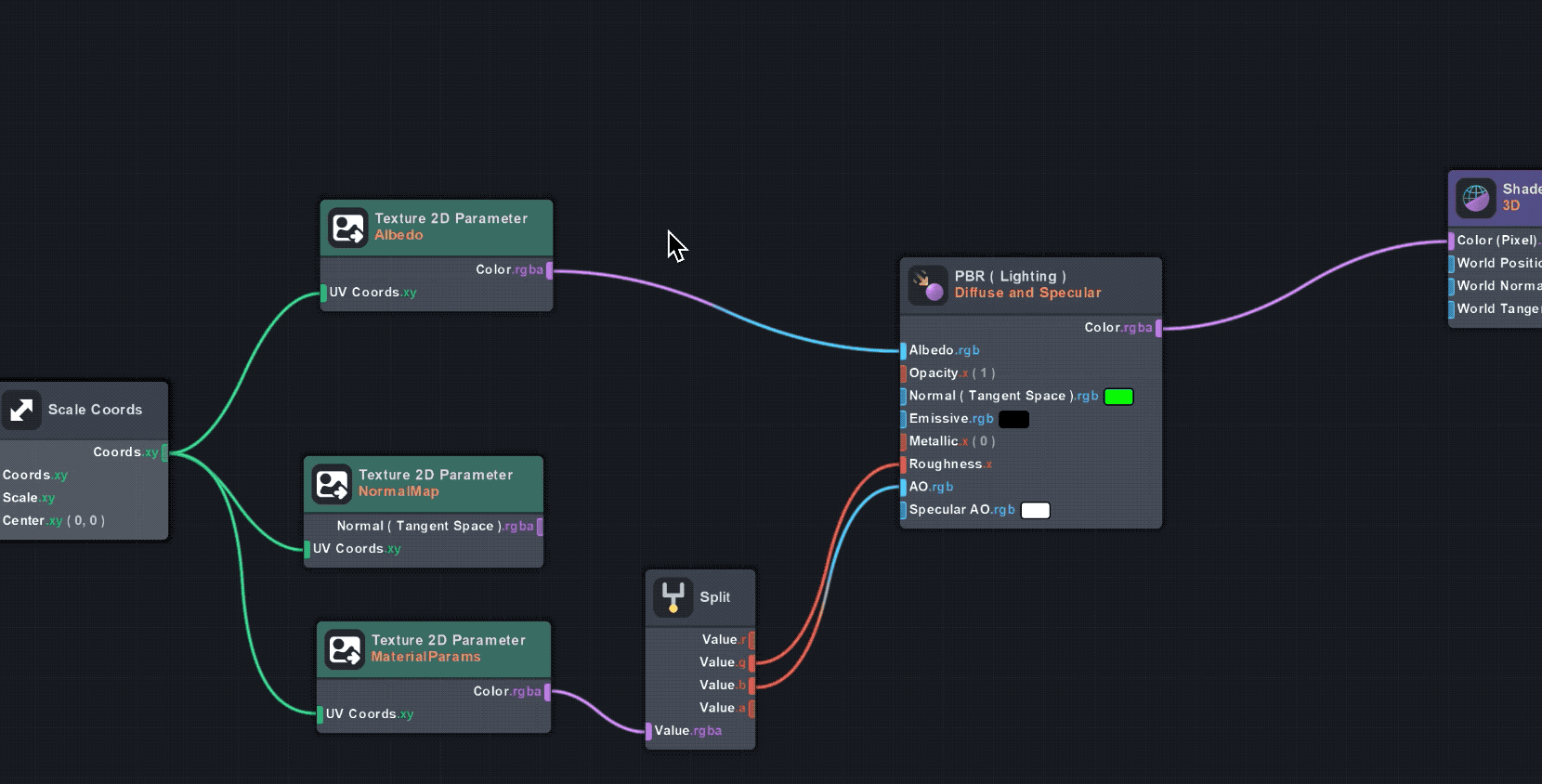
Task: Click the Albedo node Color.rgba output port
Action: click(x=550, y=270)
